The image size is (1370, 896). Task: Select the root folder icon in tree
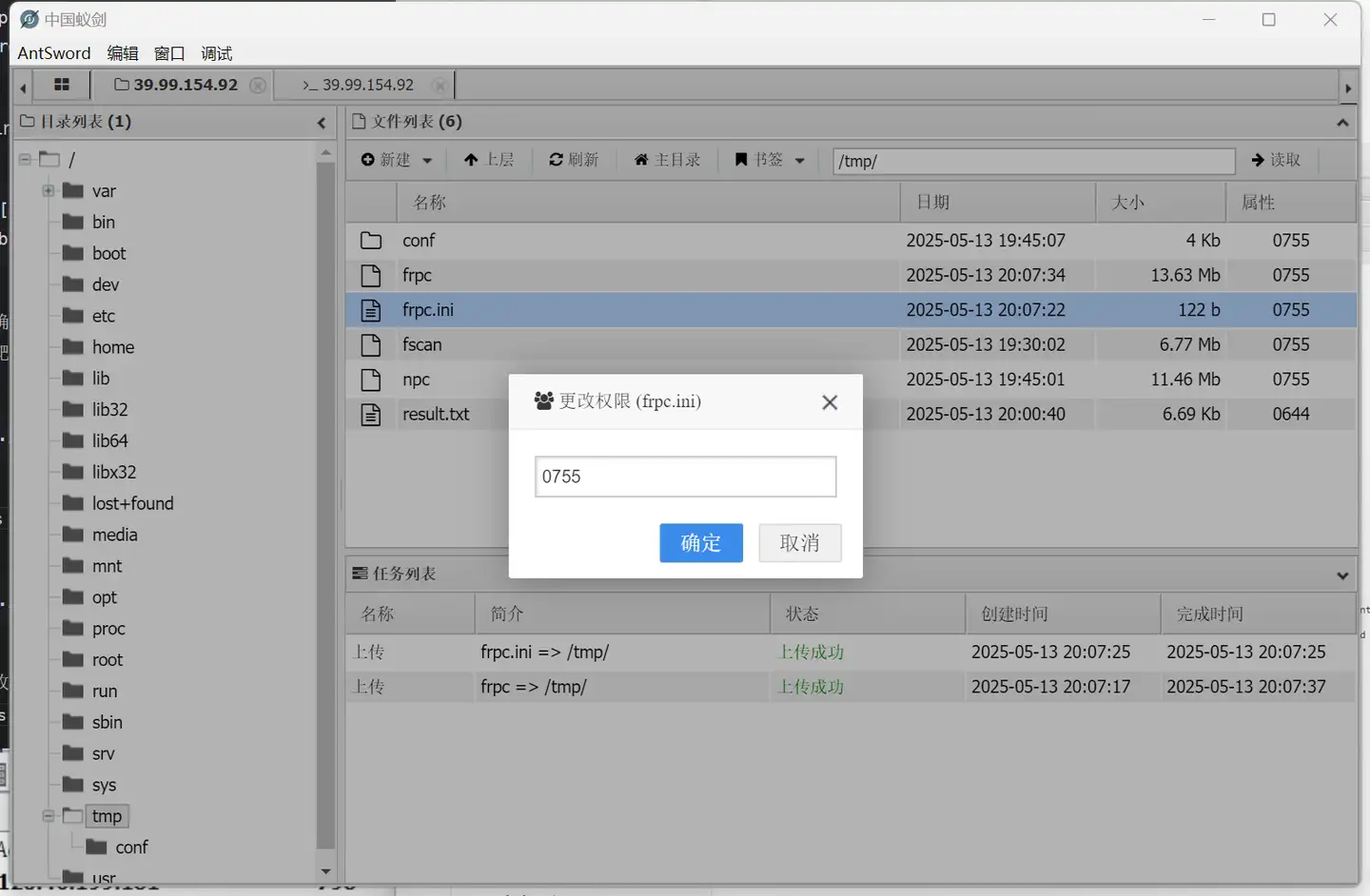[73, 660]
